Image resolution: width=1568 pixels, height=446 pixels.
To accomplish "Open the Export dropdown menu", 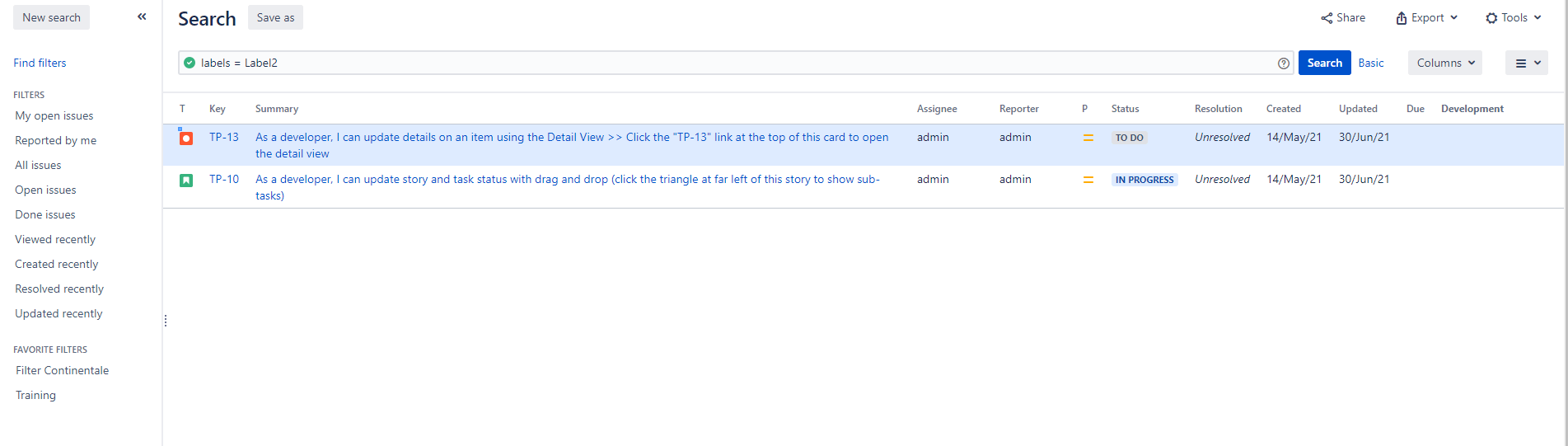I will tap(1427, 18).
